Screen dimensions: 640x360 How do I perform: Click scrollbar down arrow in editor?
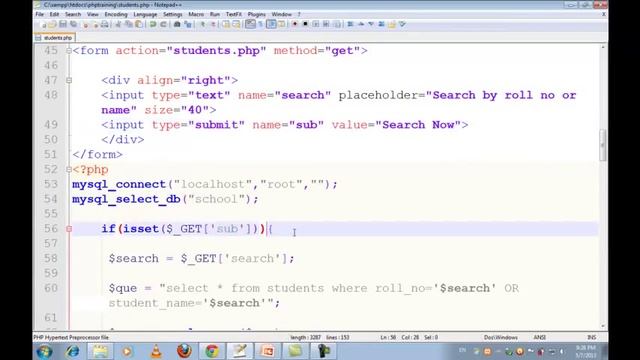603,326
